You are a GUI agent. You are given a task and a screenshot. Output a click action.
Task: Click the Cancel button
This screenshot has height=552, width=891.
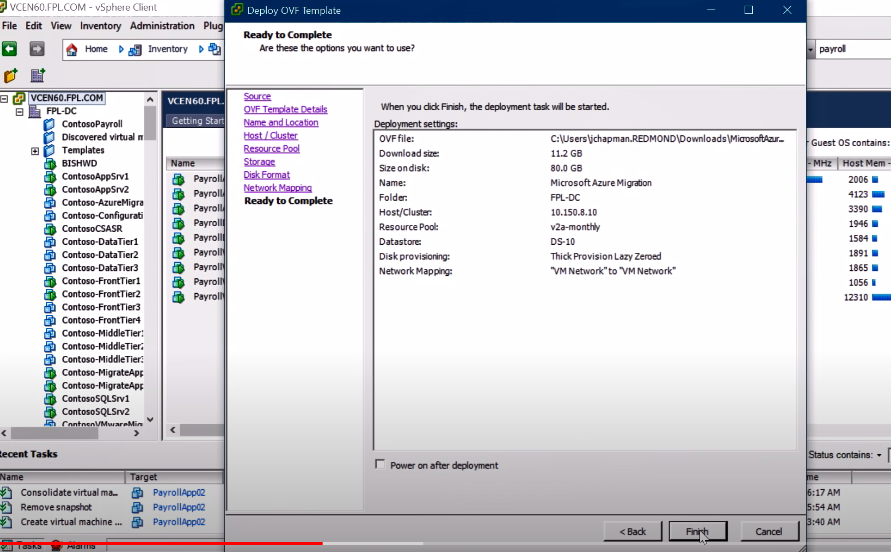pyautogui.click(x=769, y=532)
